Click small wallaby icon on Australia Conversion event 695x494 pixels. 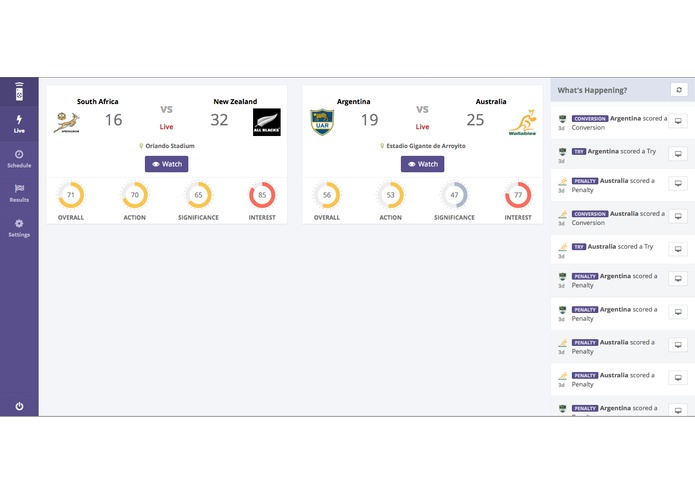click(562, 214)
